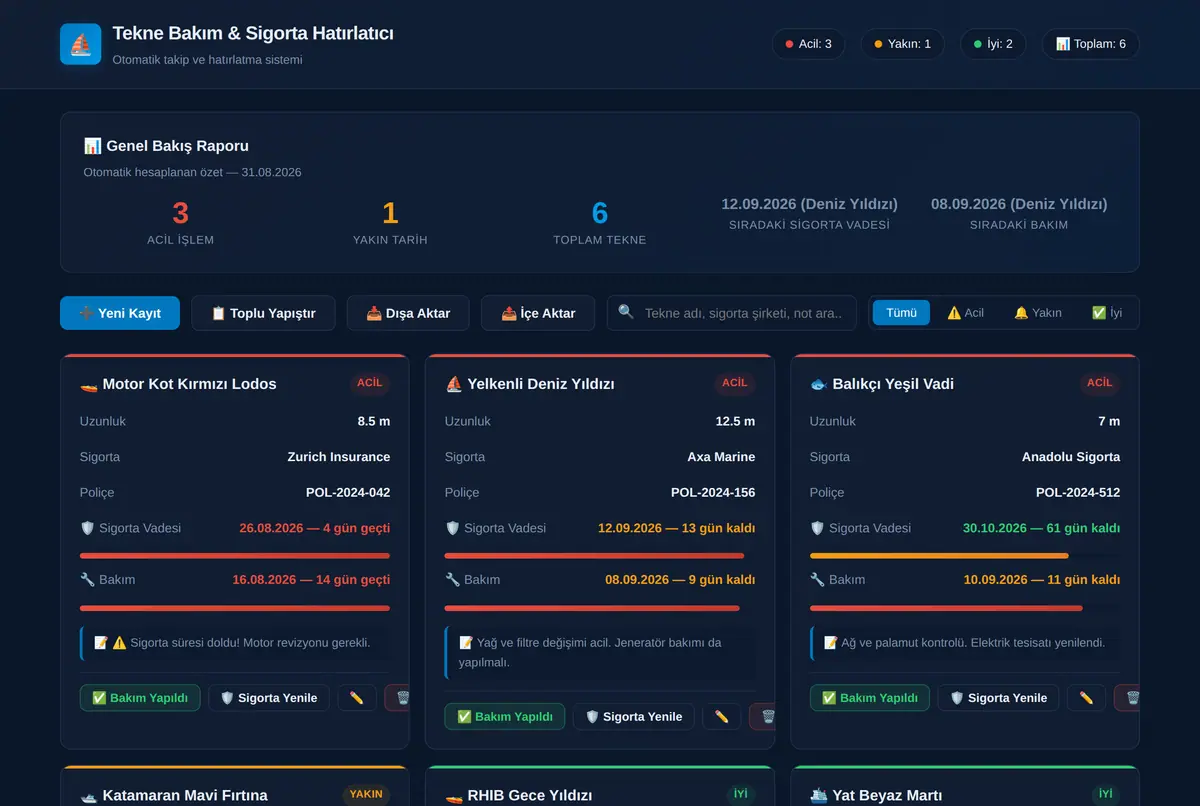
Task: Click policy number POL-2024-042
Action: tap(348, 492)
